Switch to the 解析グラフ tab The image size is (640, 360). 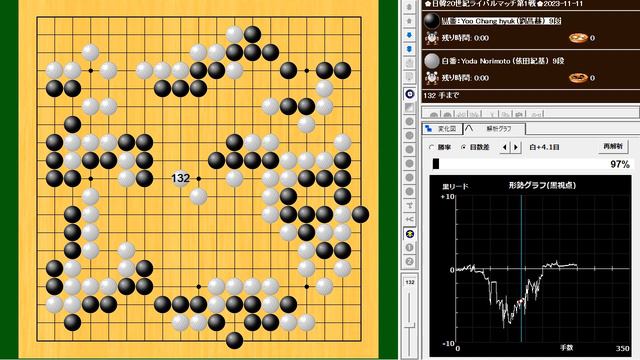tap(494, 129)
